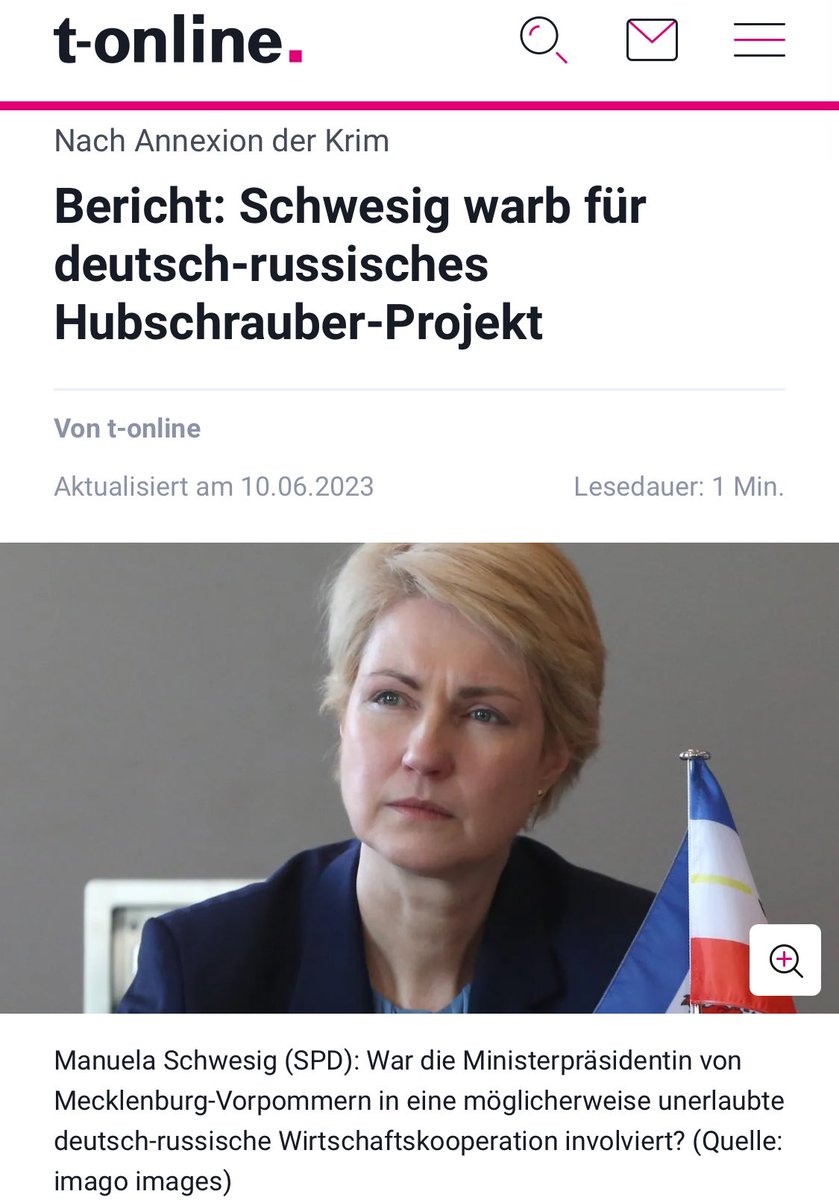Click the 'Aktualisiert am 10.06.2023' date
The width and height of the screenshot is (839, 1200).
(x=214, y=487)
